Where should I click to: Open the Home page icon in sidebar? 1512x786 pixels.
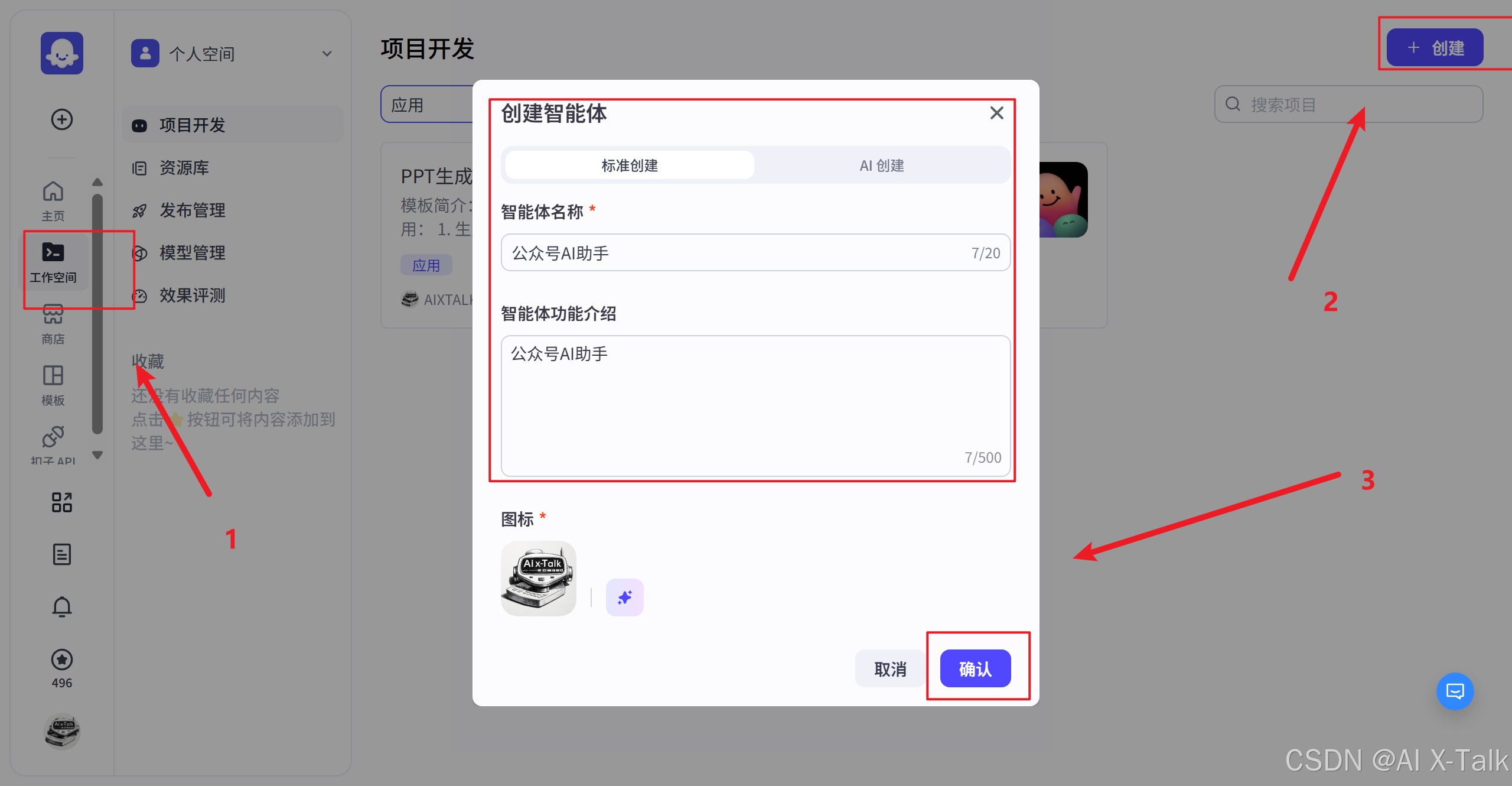click(53, 200)
